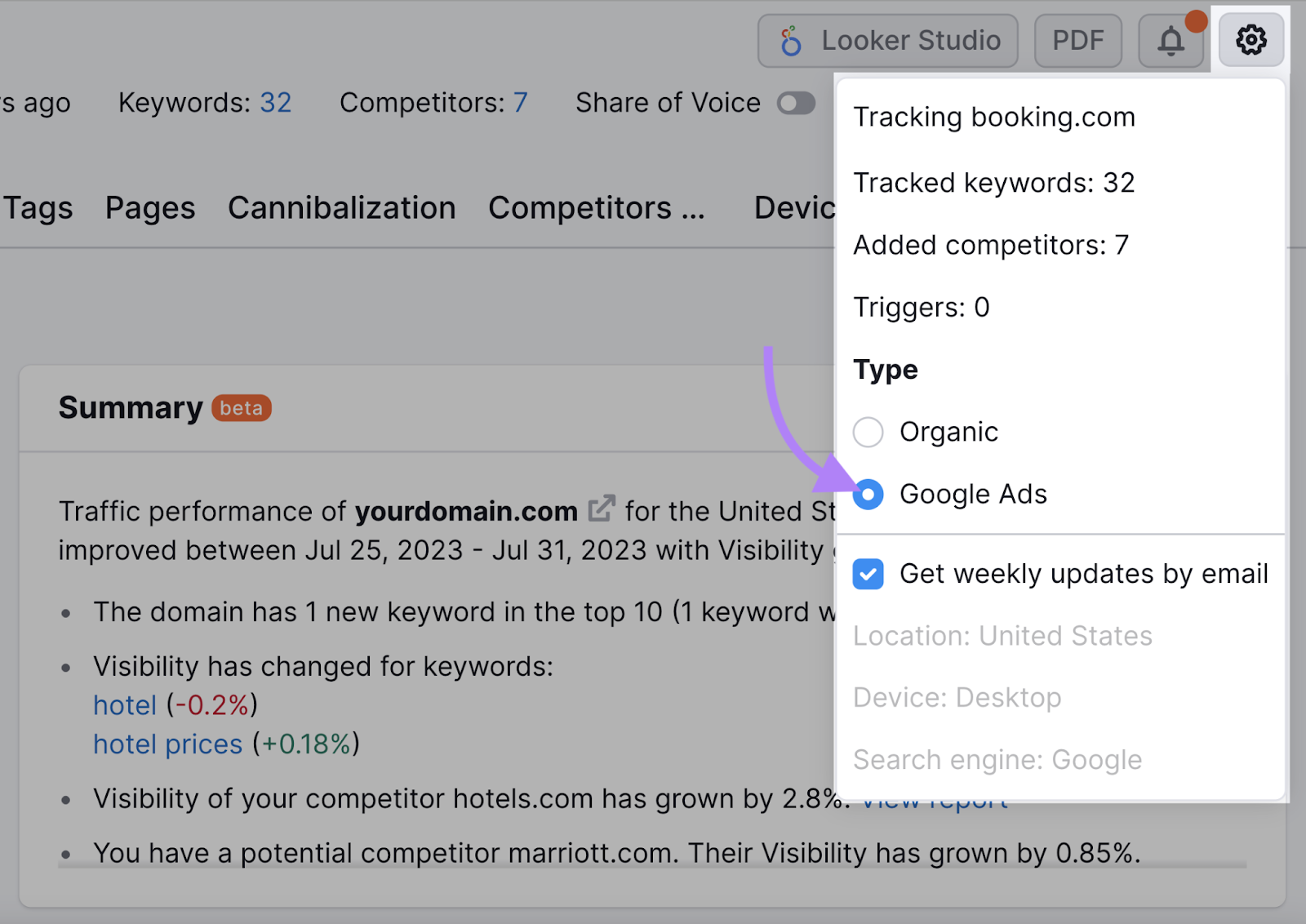
Task: Expand the truncated Competitors tab
Action: 597,208
